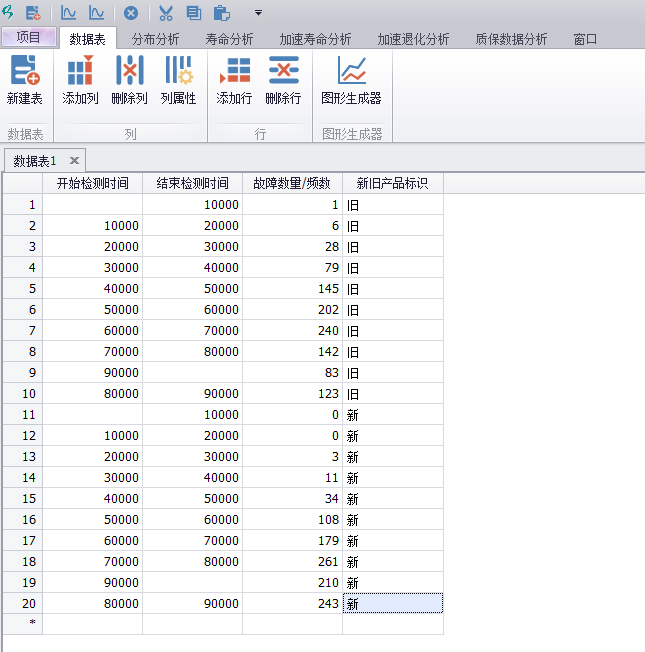Expand the quick access toolbar dropdown arrow
Screen dimensions: 645x652
click(x=258, y=13)
